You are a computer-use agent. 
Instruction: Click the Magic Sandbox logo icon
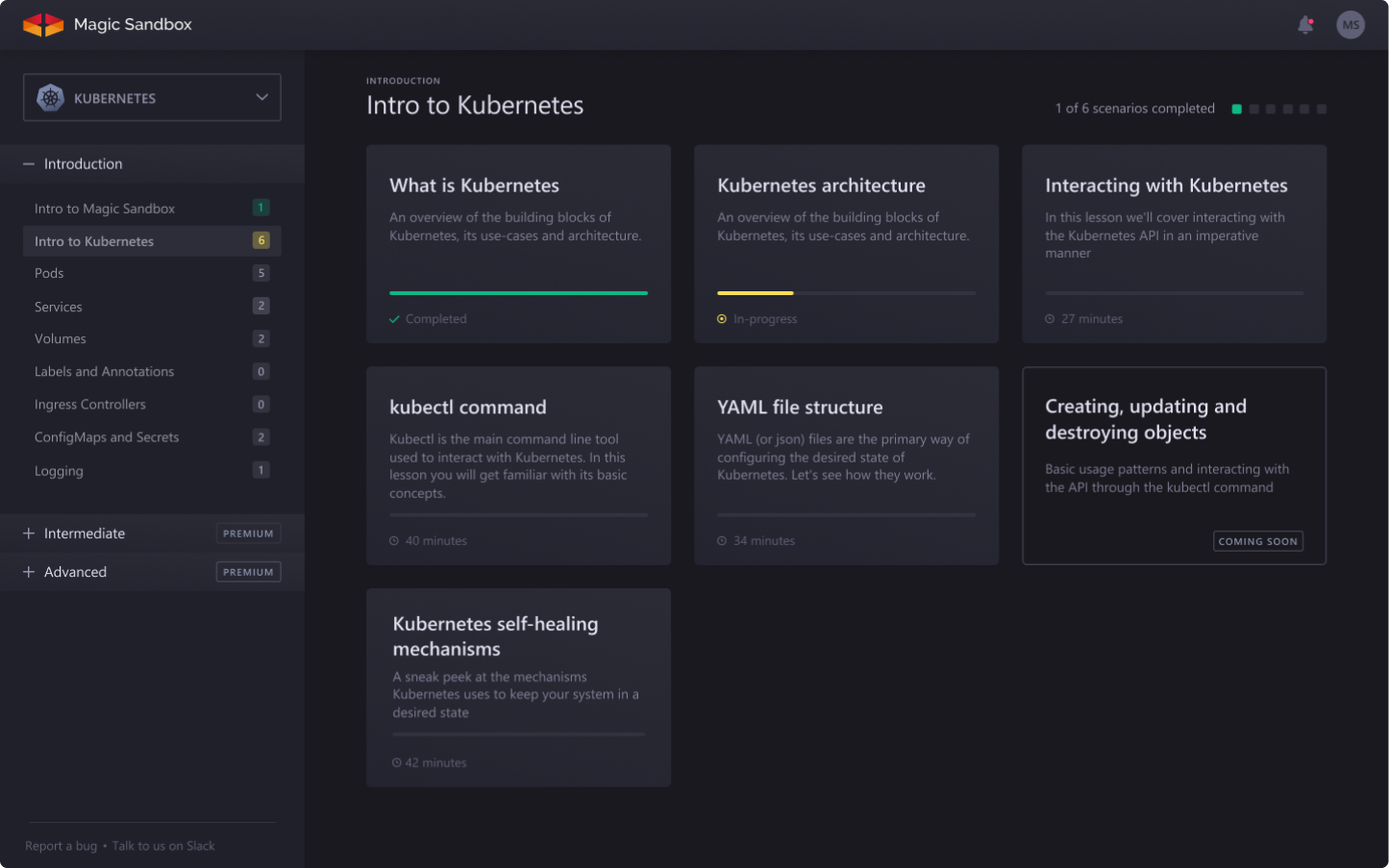[x=43, y=25]
